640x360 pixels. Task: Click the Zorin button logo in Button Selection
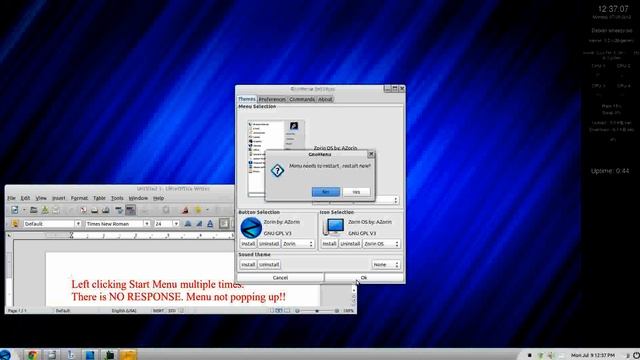point(251,227)
